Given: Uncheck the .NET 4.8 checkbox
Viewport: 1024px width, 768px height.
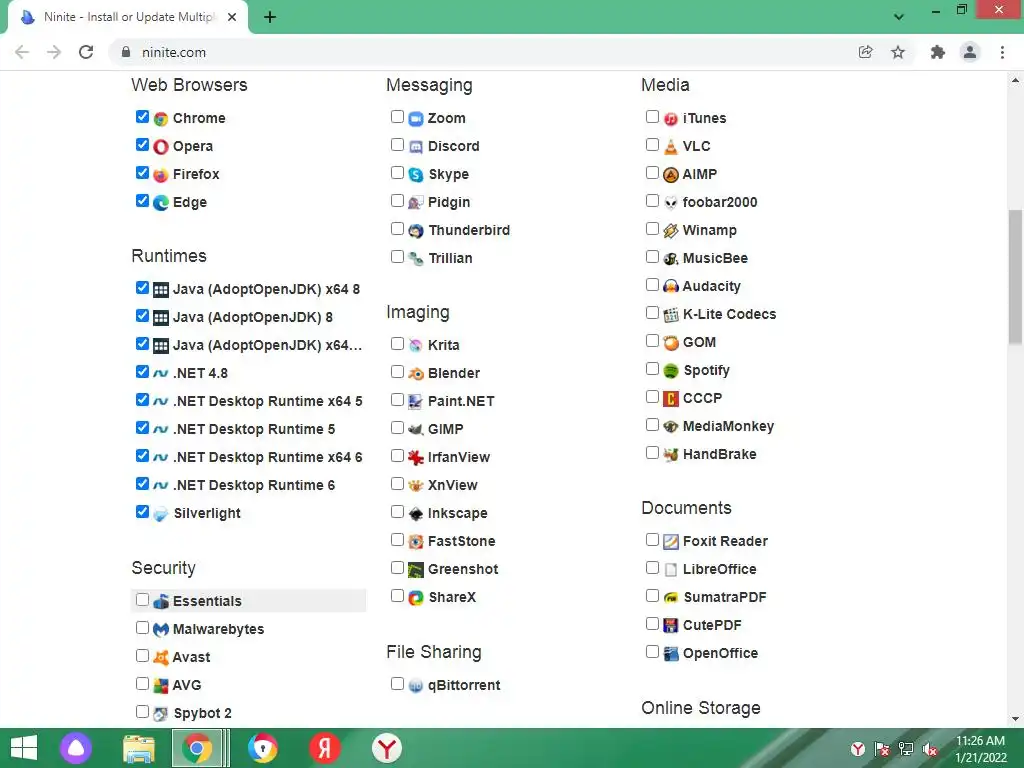Looking at the screenshot, I should pyautogui.click(x=142, y=372).
